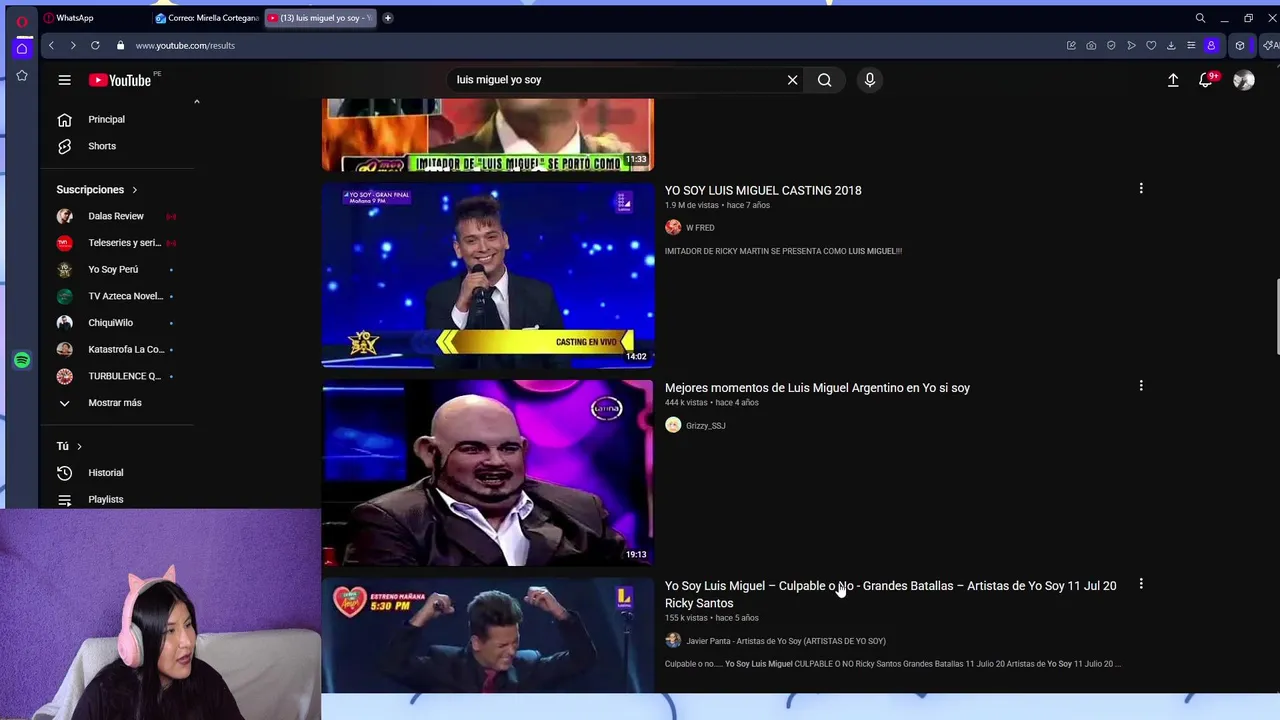The width and height of the screenshot is (1280, 720).
Task: Clear the search box with the X
Action: tap(792, 80)
